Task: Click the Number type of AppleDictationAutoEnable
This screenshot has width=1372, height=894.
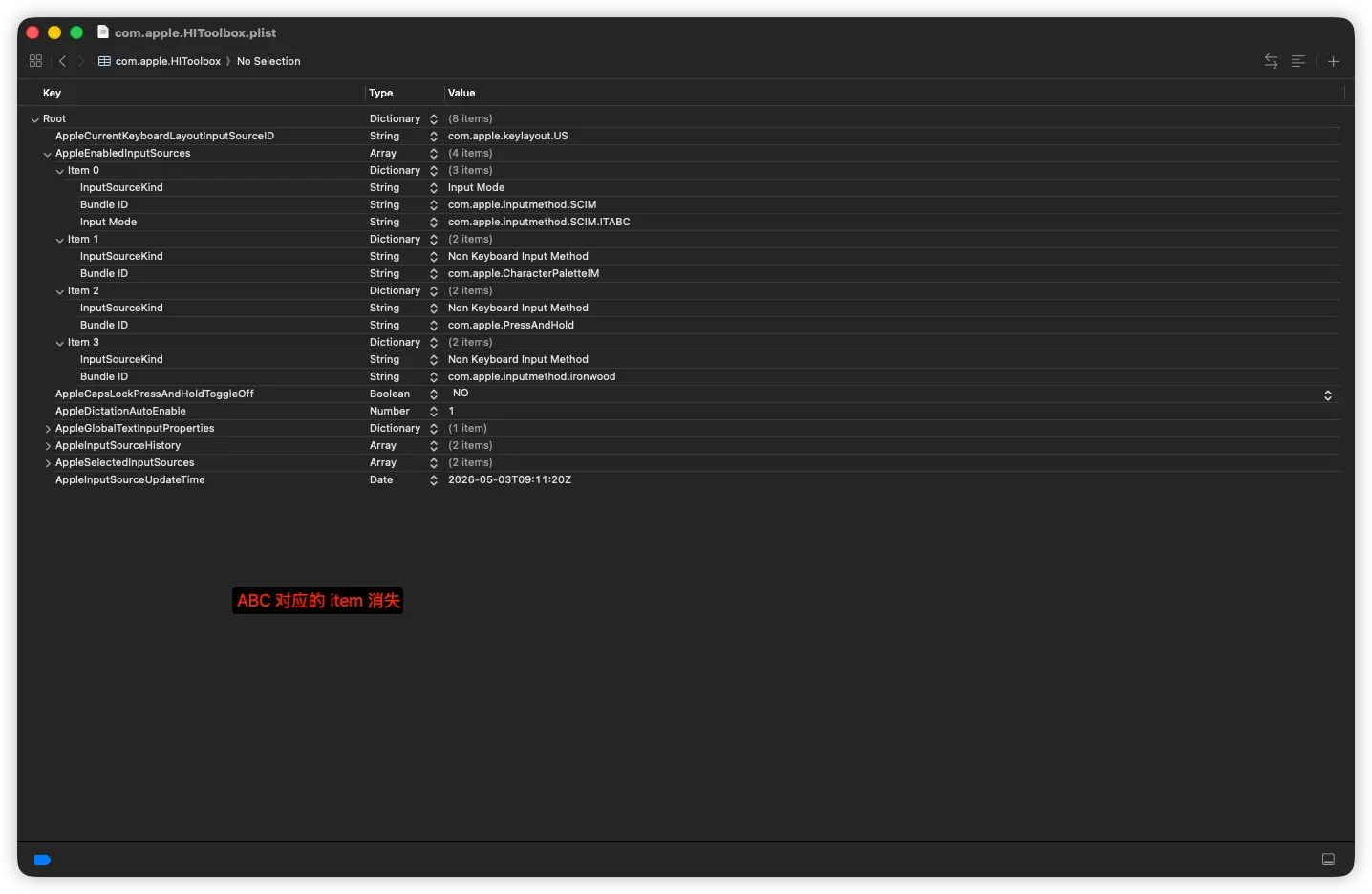Action: [x=390, y=411]
